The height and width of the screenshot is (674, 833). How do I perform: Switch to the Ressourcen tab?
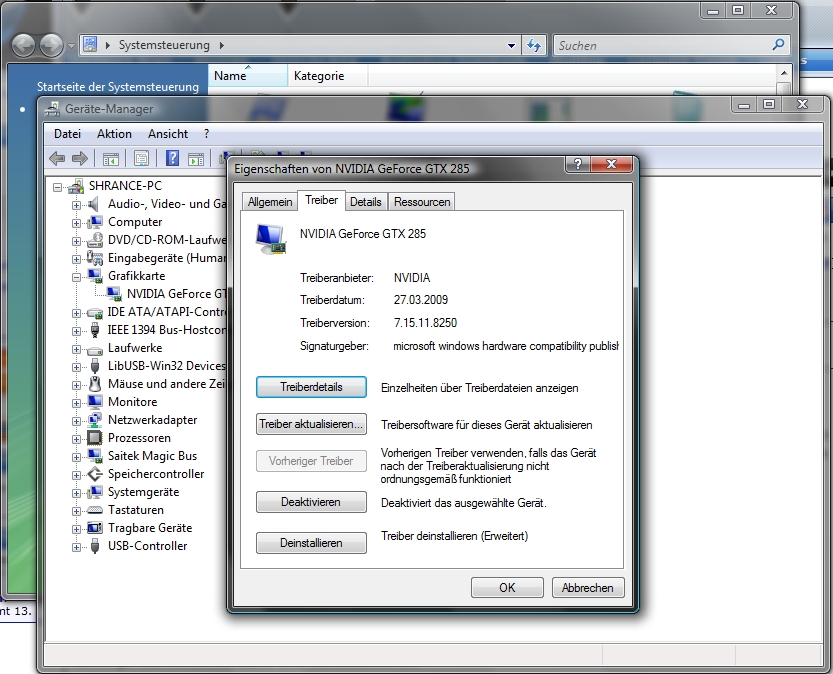coord(422,202)
